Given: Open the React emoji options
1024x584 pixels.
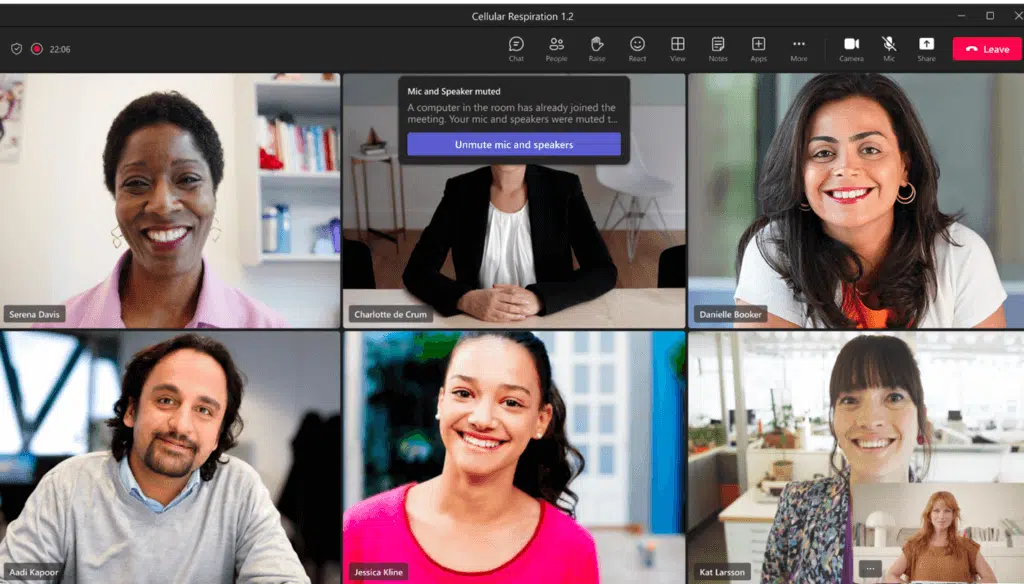Looking at the screenshot, I should click(637, 49).
